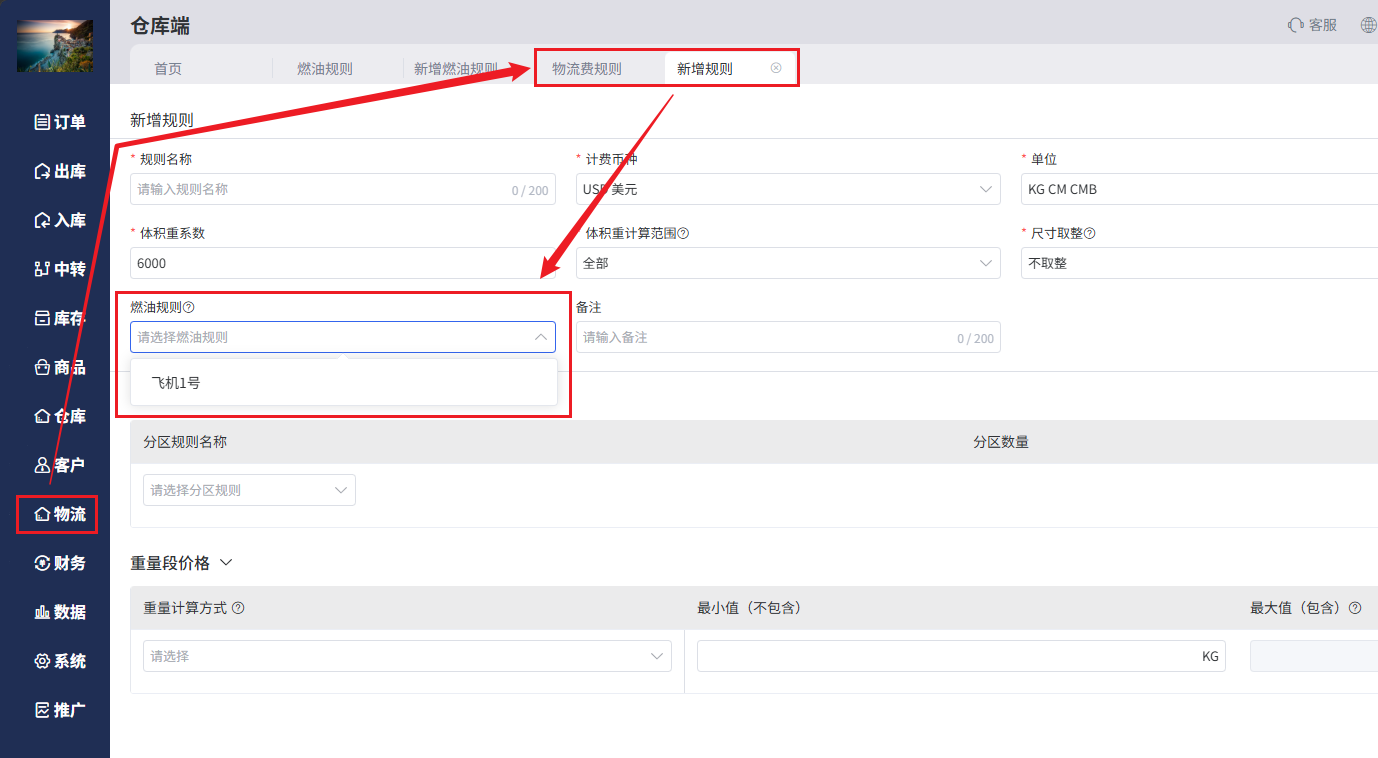Screen dimensions: 1378x758
Task: Click the 规则名称 input field
Action: pyautogui.click(x=343, y=189)
